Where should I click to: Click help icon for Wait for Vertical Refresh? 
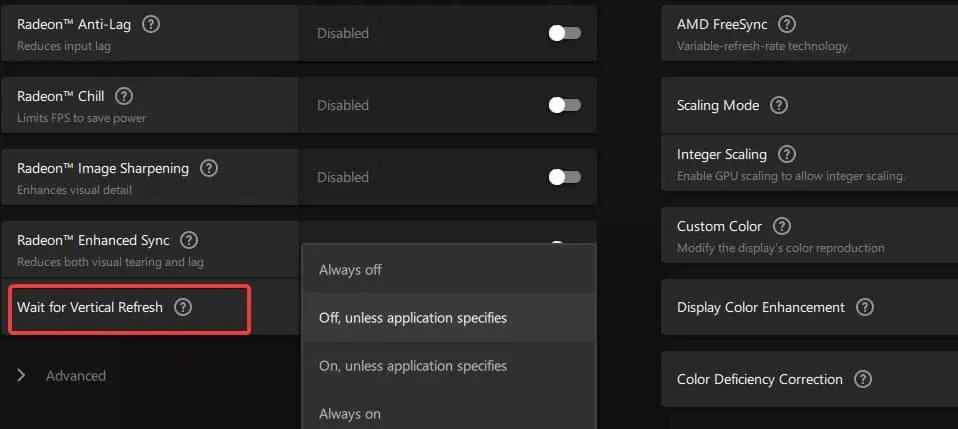tap(183, 307)
